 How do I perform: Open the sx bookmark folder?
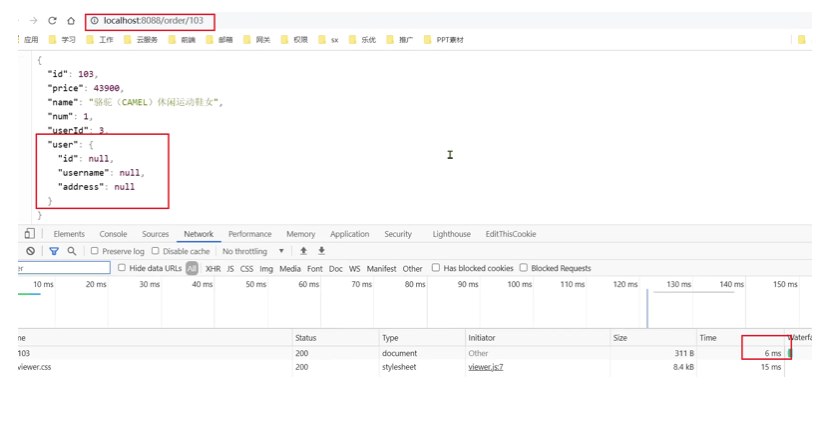point(328,39)
